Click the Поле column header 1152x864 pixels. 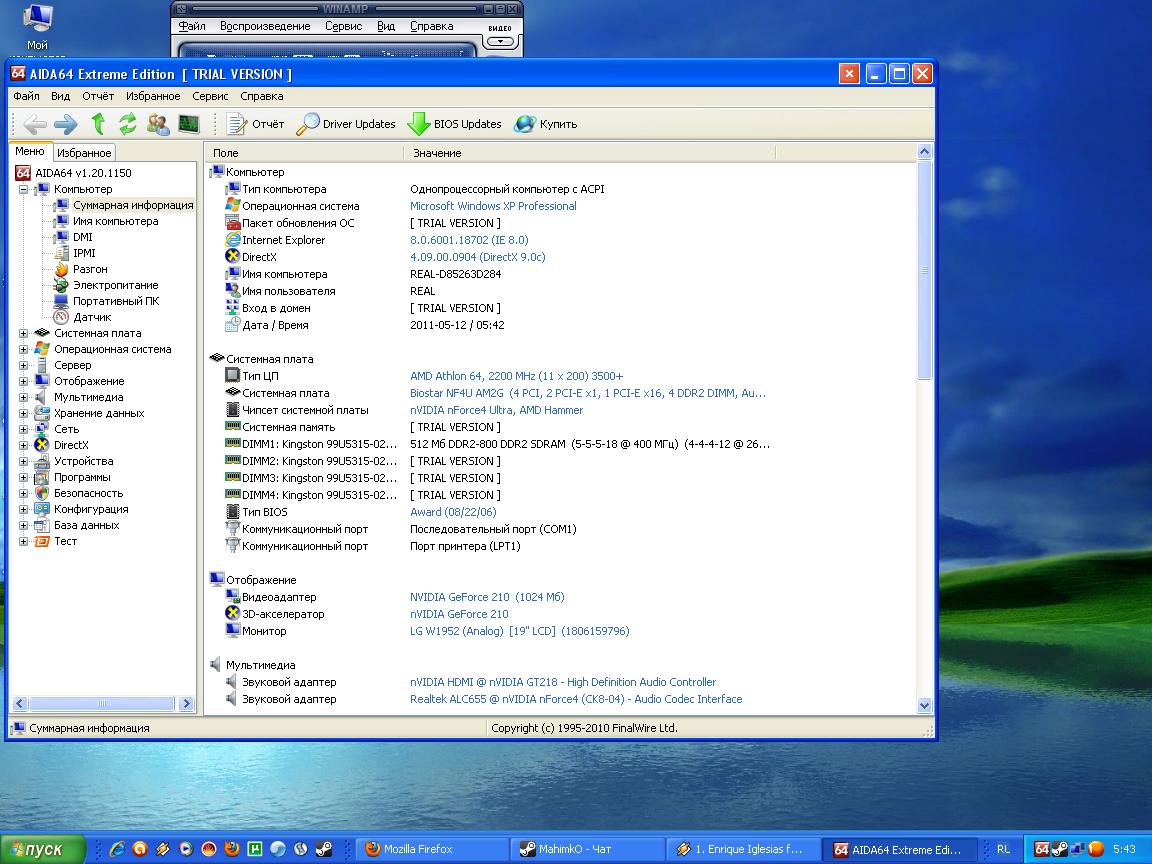(305, 153)
